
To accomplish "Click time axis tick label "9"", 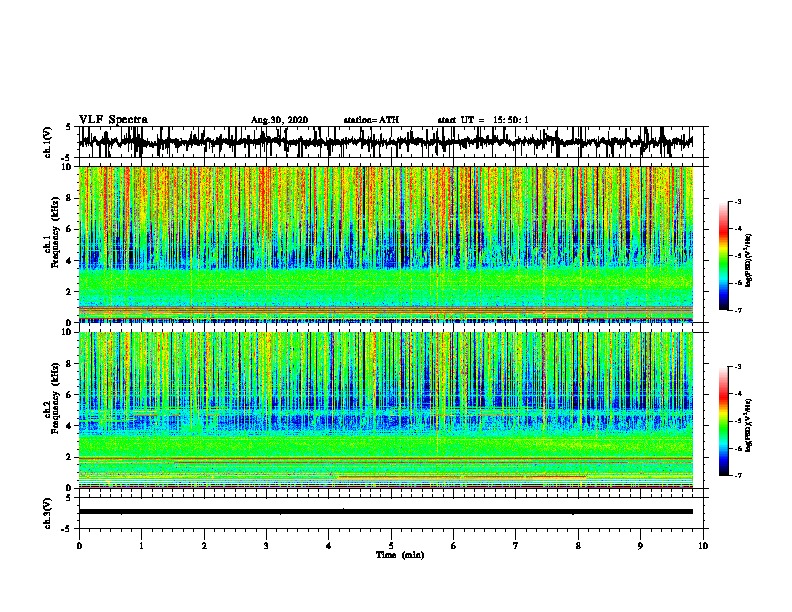I will tap(640, 546).
